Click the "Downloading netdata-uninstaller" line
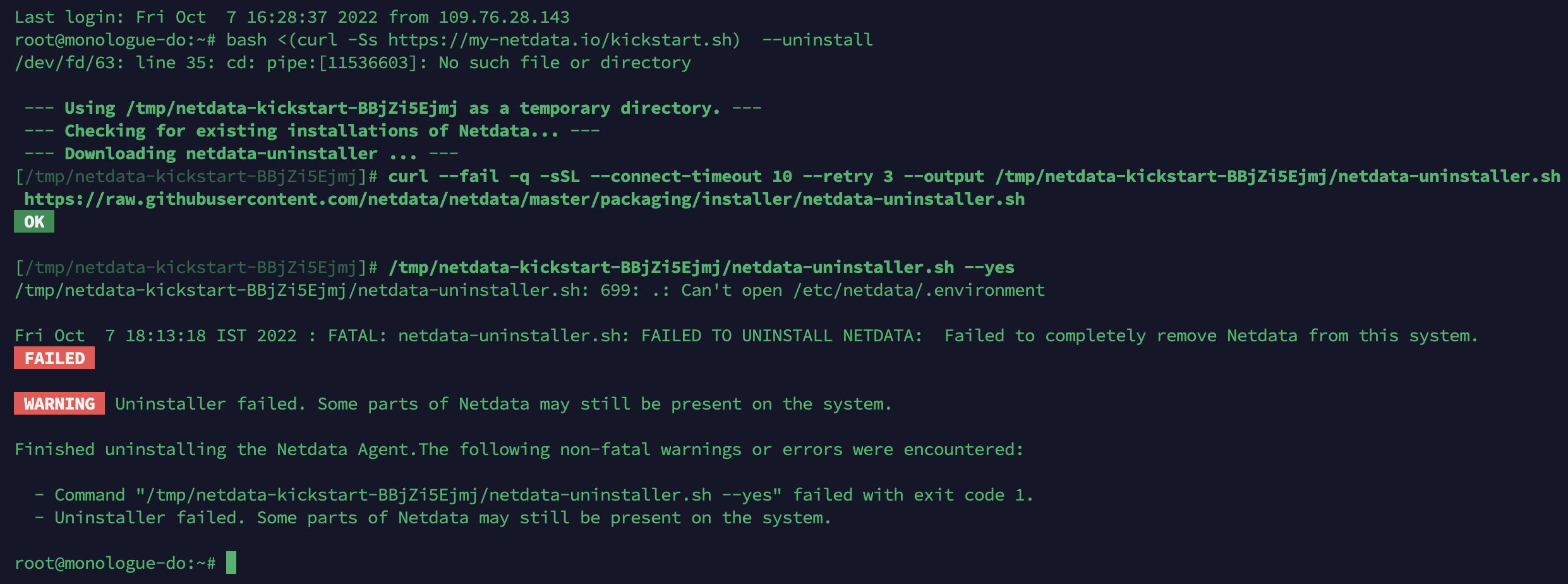 240,154
